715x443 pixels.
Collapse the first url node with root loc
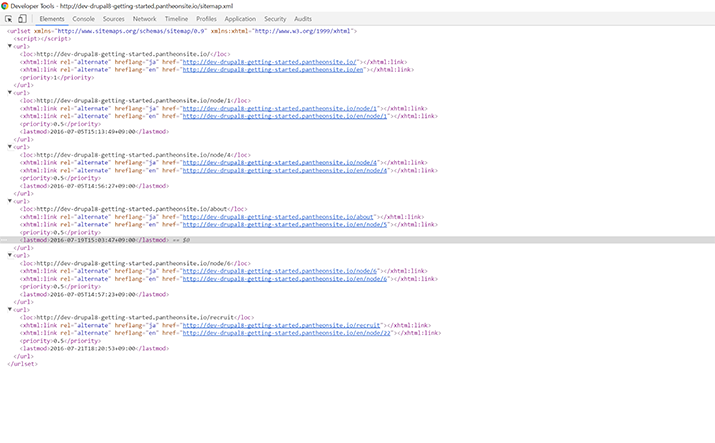(x=10, y=46)
